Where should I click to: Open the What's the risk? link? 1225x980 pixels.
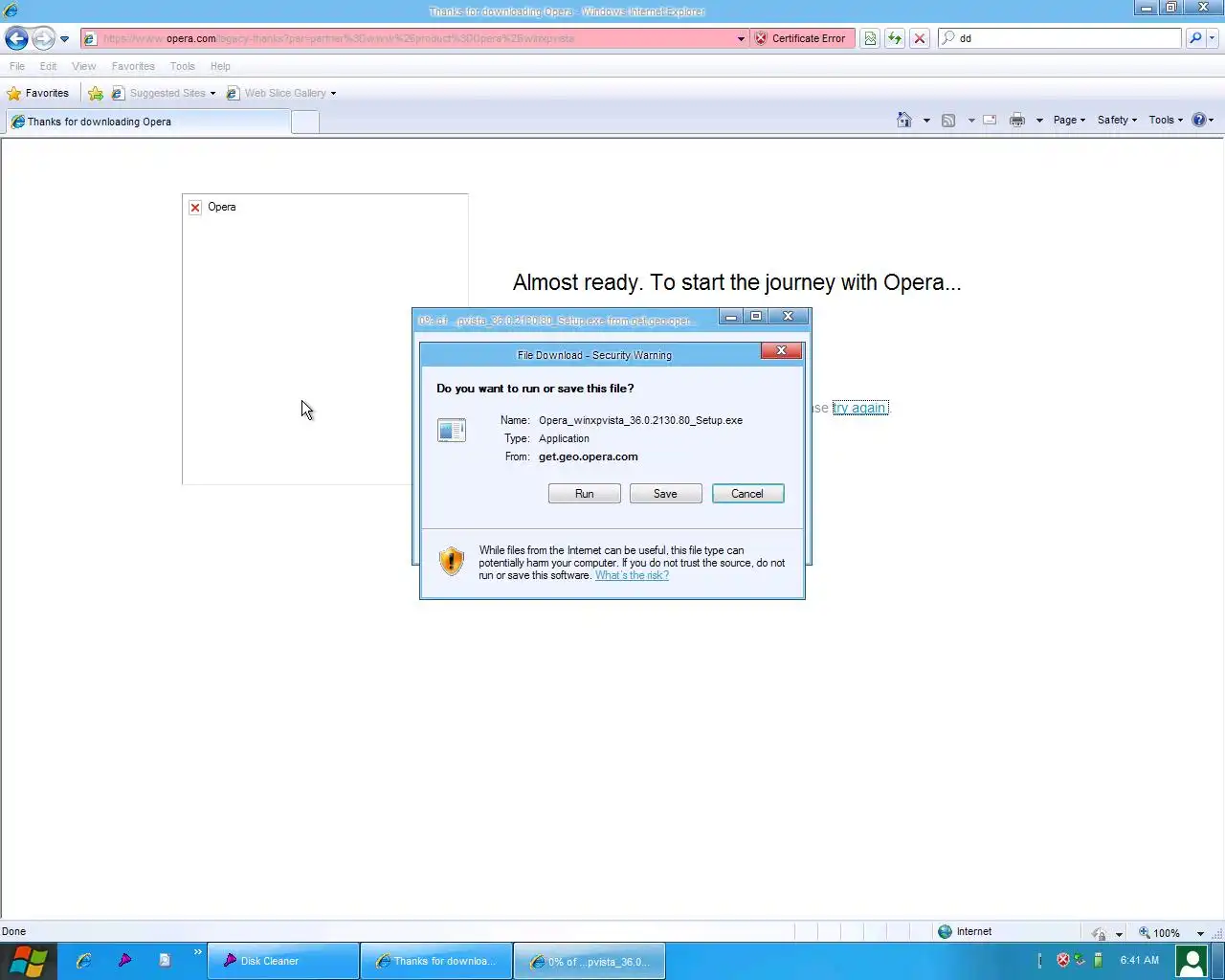click(x=632, y=575)
